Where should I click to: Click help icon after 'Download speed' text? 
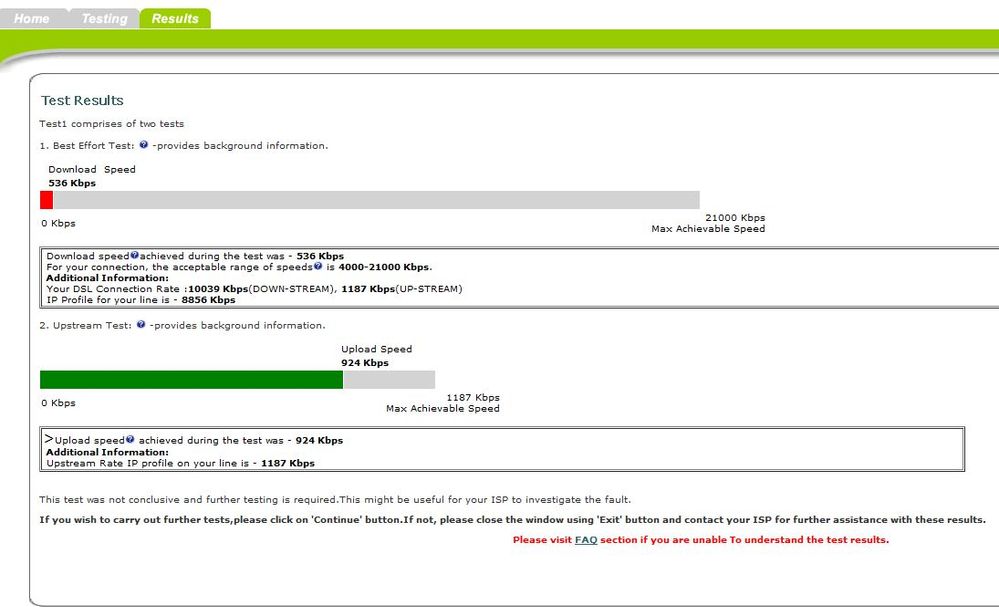[x=134, y=255]
